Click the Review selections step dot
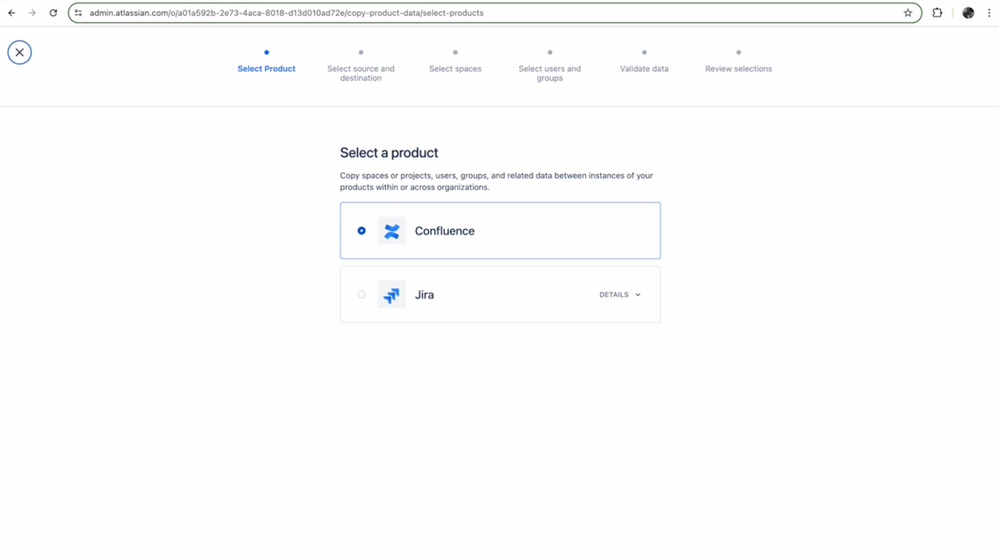The height and width of the screenshot is (560, 999). (738, 52)
